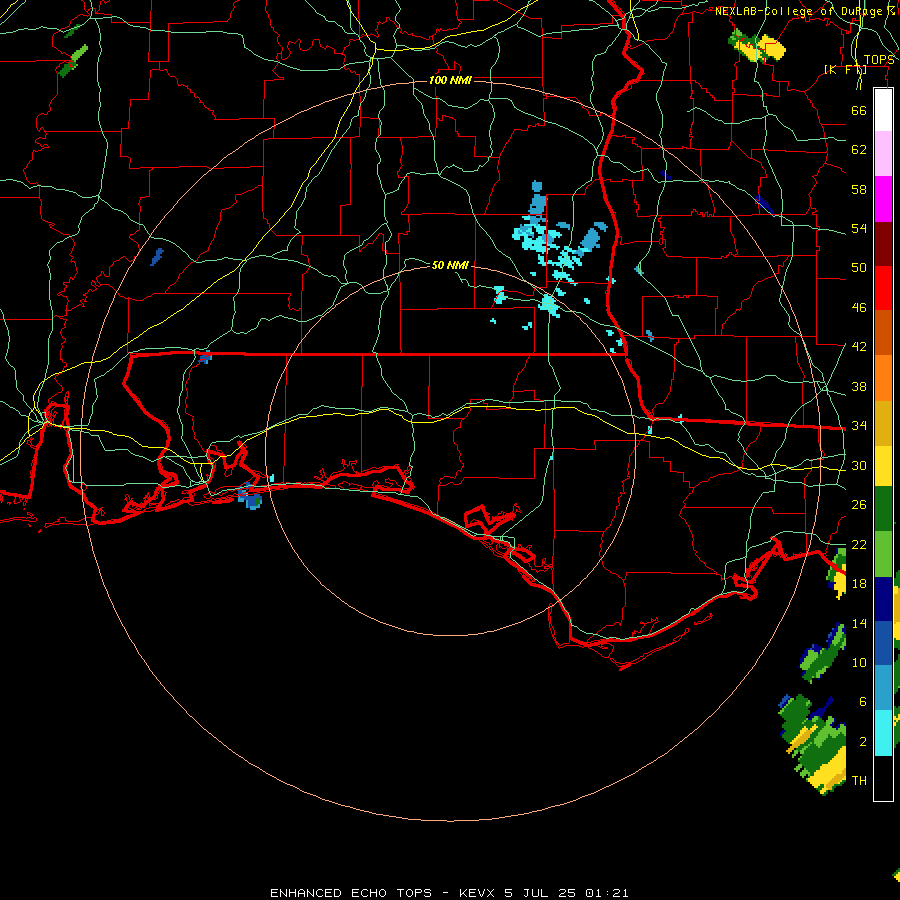
Task: Click the magenta 58 K FT swatch
Action: click(x=883, y=199)
